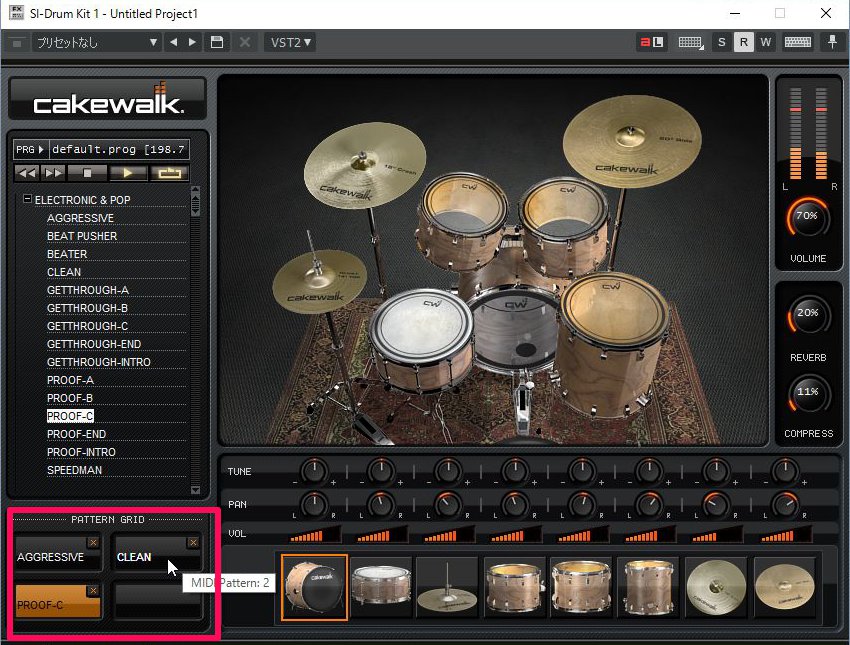
Task: Go to next preset arrow
Action: pyautogui.click(x=192, y=42)
